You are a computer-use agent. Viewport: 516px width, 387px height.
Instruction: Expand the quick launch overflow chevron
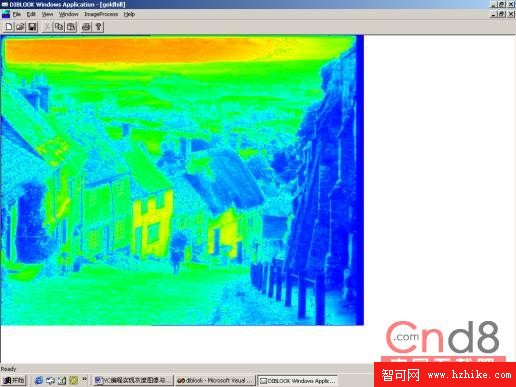[x=84, y=379]
